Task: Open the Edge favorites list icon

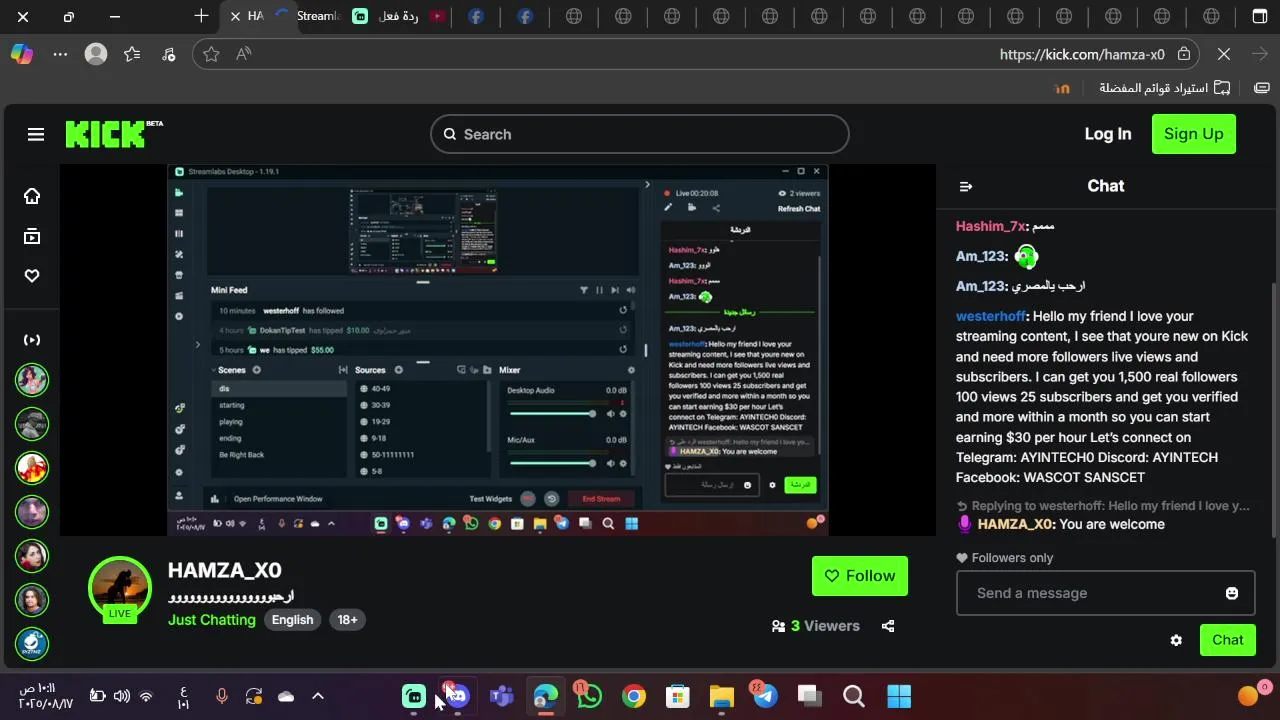Action: tap(132, 54)
